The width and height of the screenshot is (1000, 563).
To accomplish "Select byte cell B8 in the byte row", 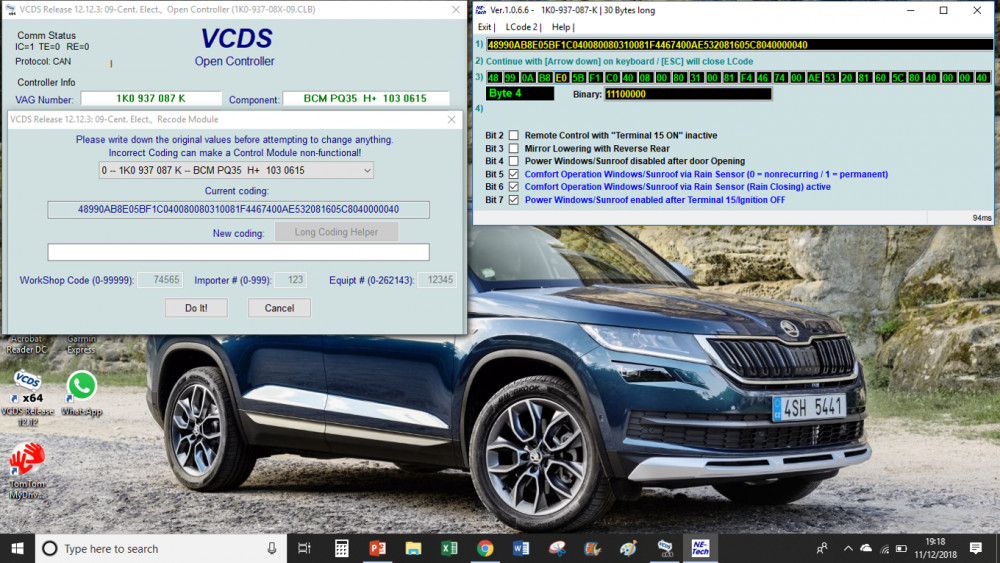I will coord(544,78).
